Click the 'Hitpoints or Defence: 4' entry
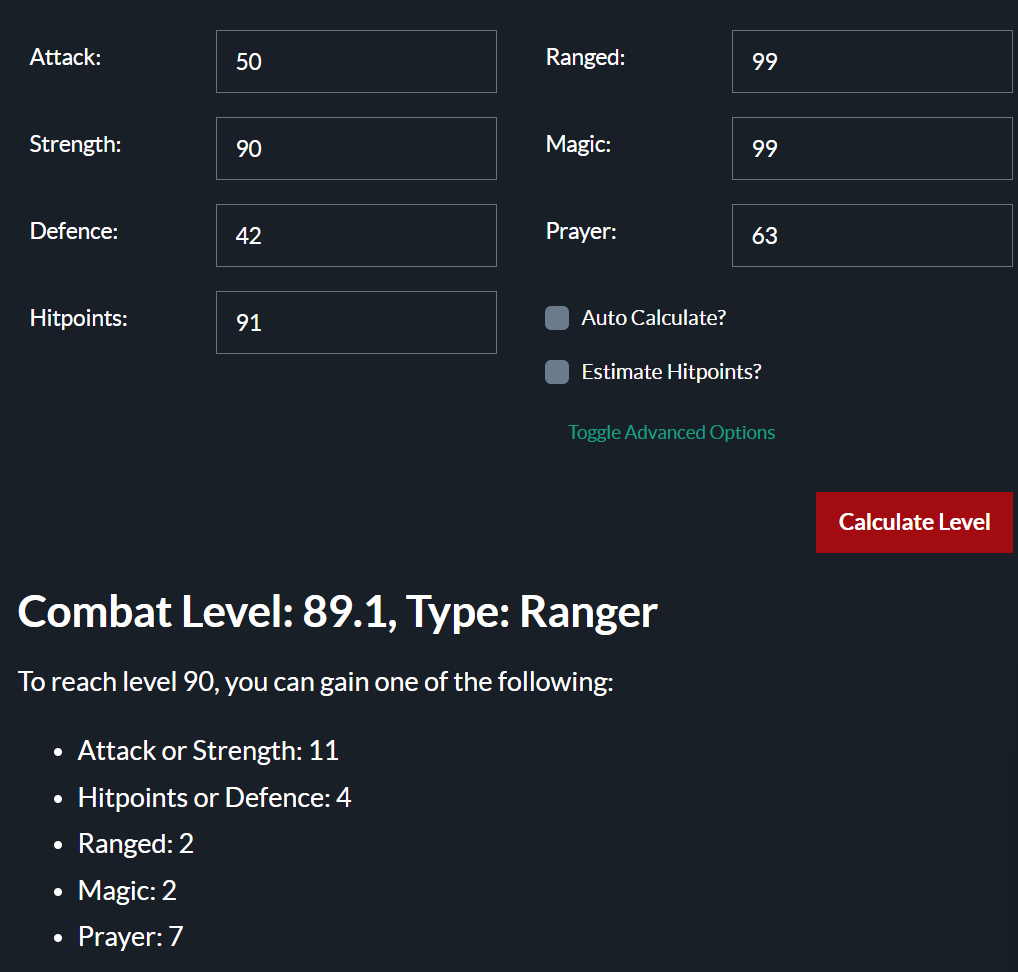Image resolution: width=1018 pixels, height=972 pixels. click(x=214, y=797)
